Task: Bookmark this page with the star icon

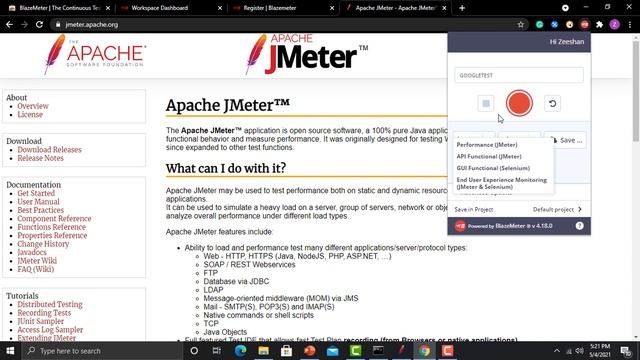Action: click(520, 24)
